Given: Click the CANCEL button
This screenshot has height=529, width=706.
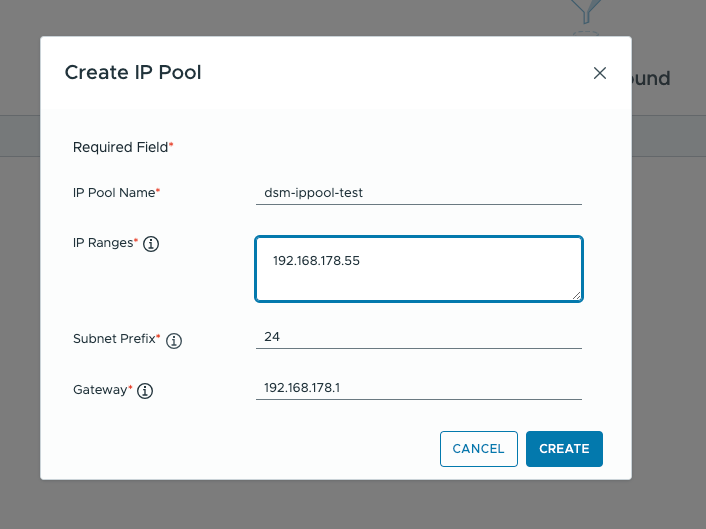Looking at the screenshot, I should pyautogui.click(x=479, y=449).
